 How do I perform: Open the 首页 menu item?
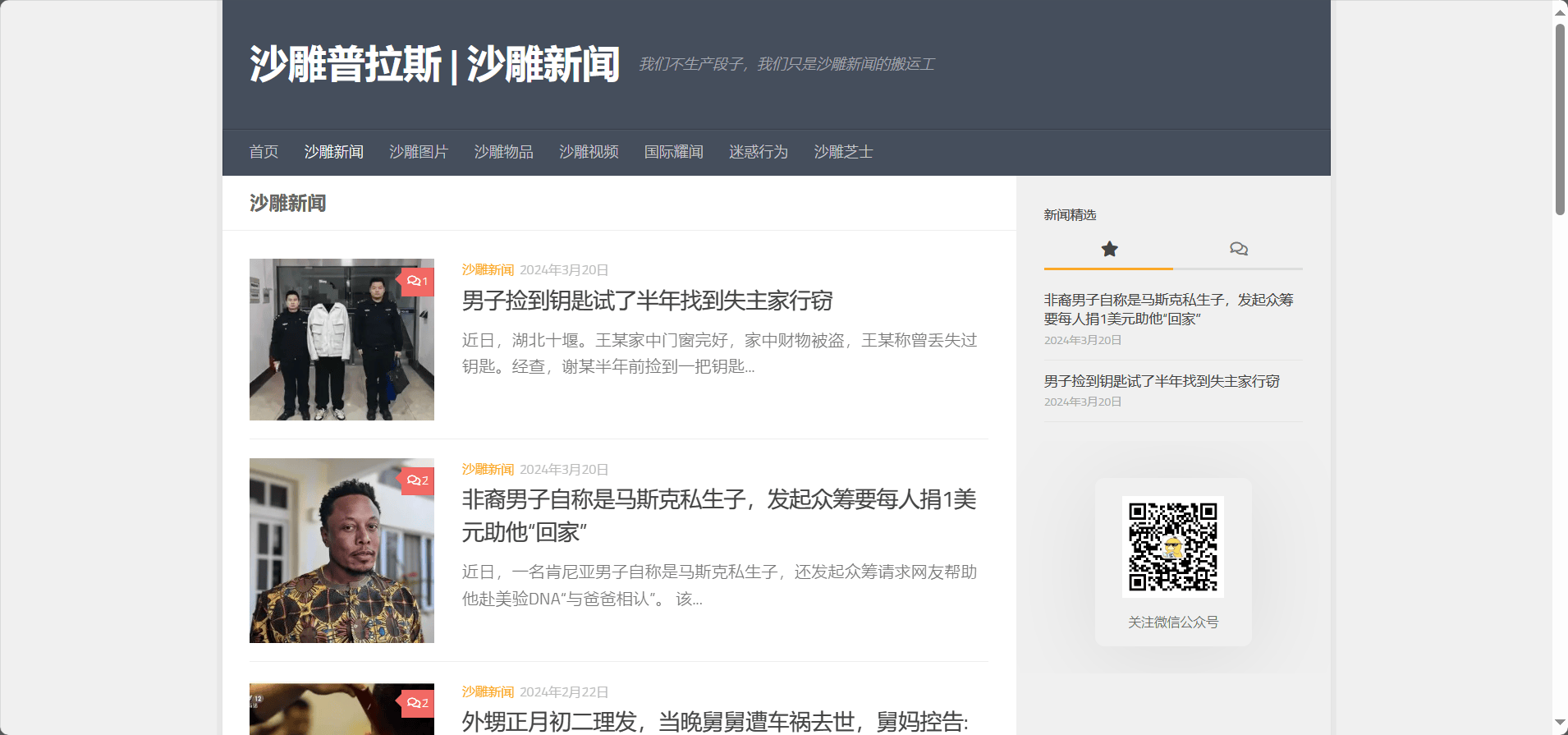tap(264, 152)
